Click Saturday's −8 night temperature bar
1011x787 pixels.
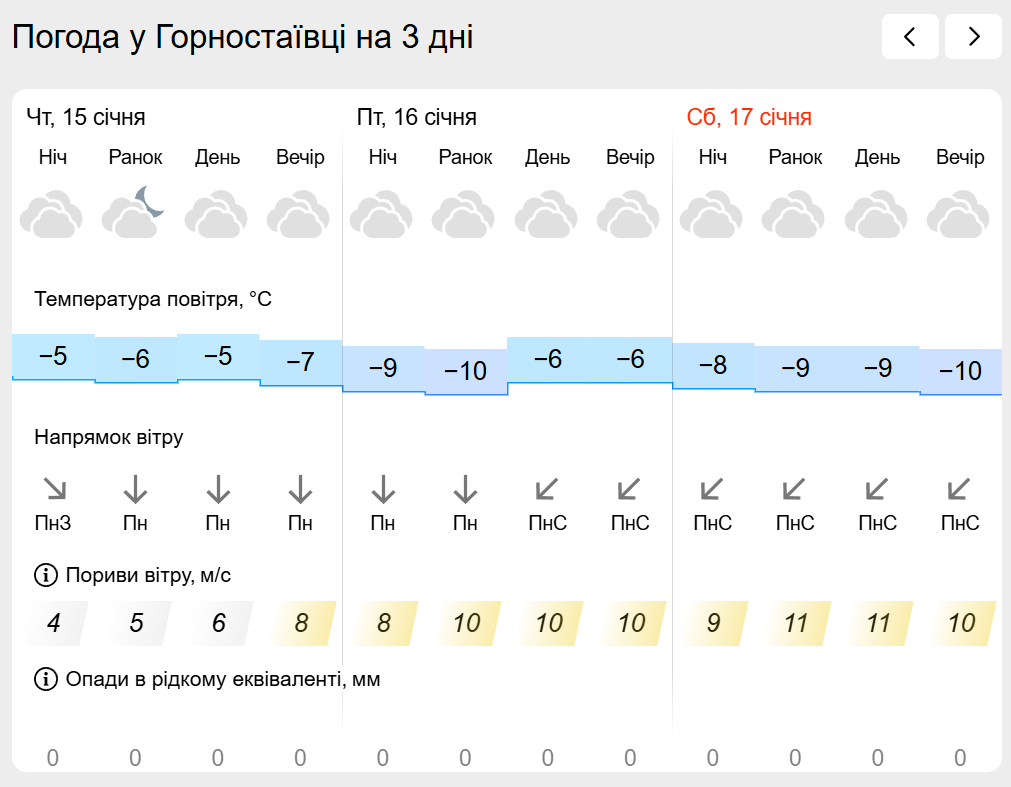tap(712, 365)
